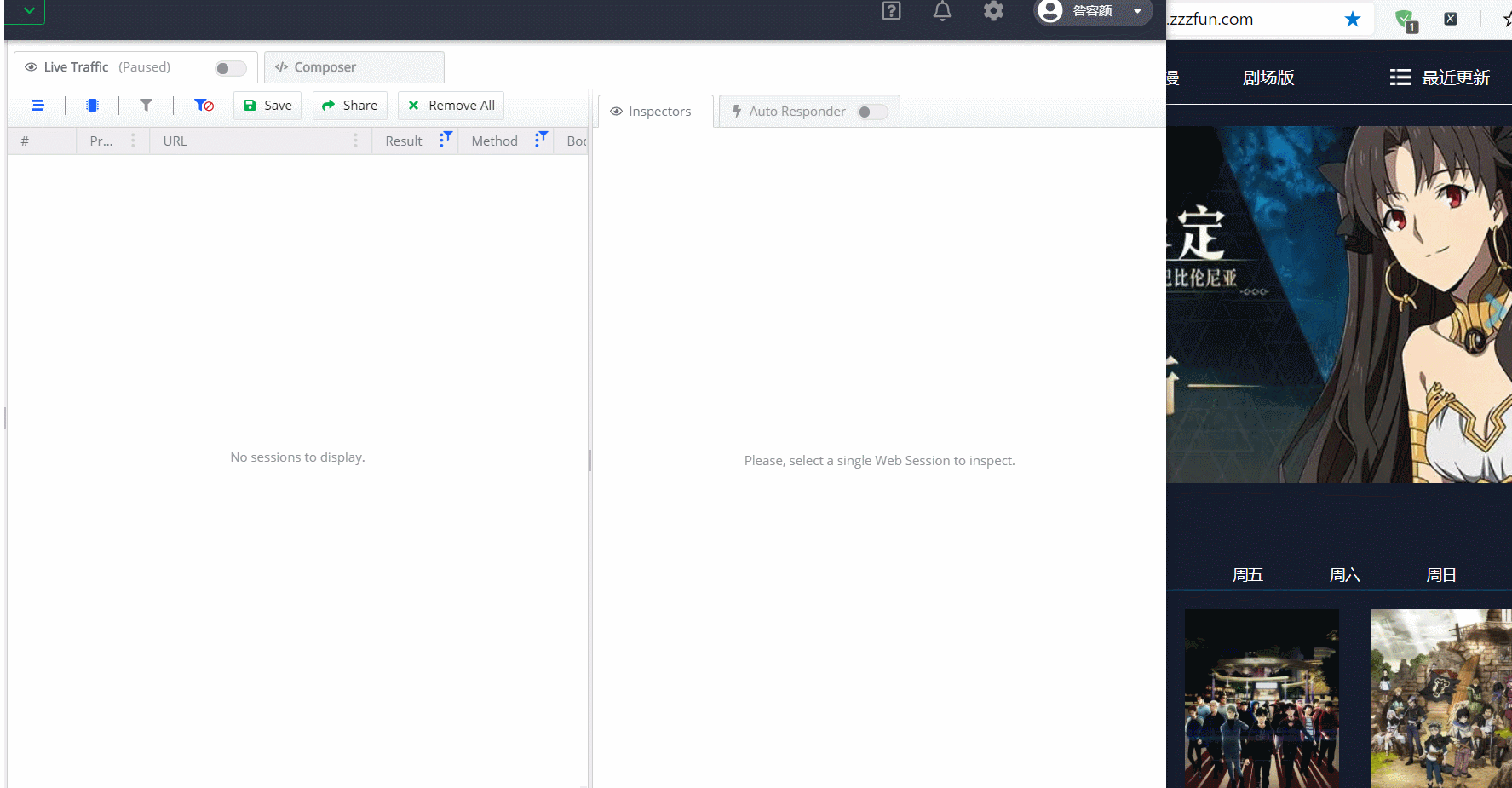Click the eye icon on Inspectors tab
Screen dimensions: 1512x788
[x=616, y=112]
